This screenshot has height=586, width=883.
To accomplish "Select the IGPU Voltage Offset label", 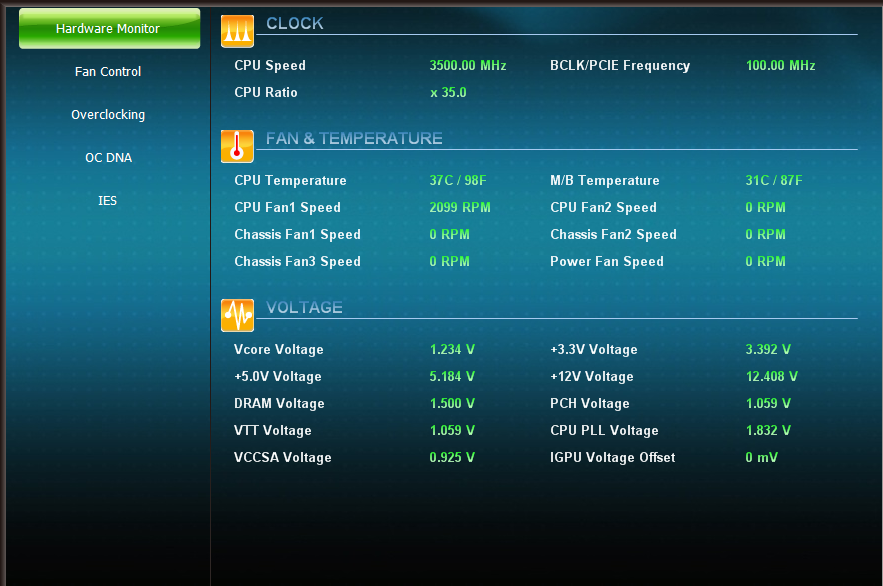I will point(613,458).
